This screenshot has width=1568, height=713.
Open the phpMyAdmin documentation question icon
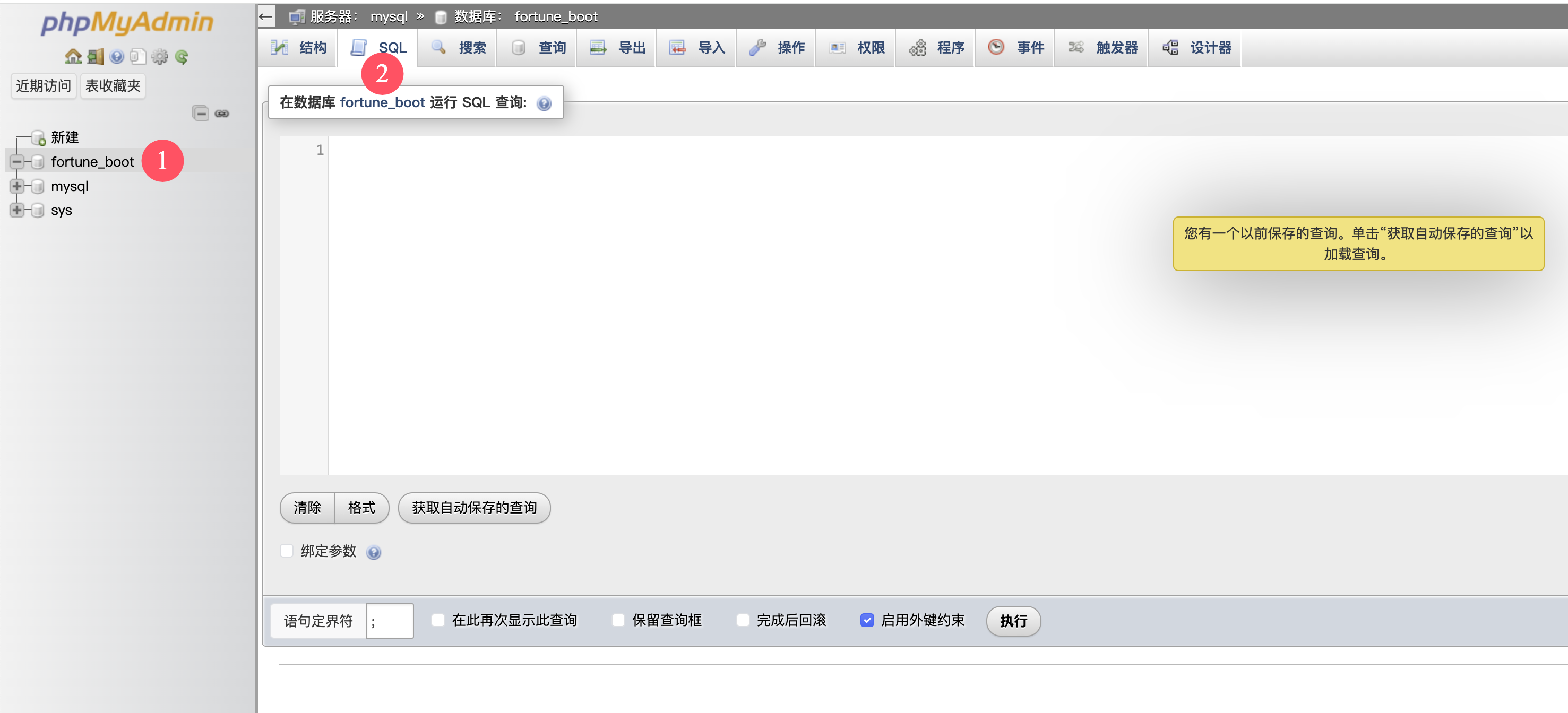coord(116,57)
